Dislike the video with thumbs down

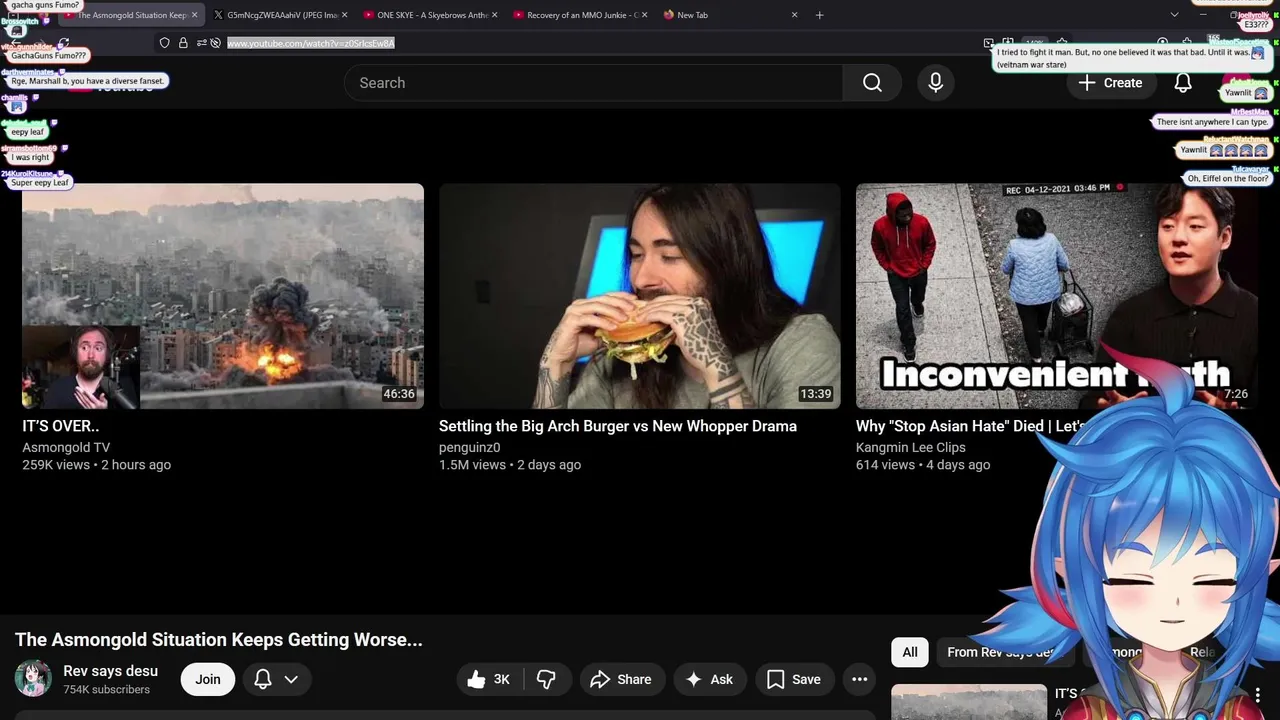546,679
